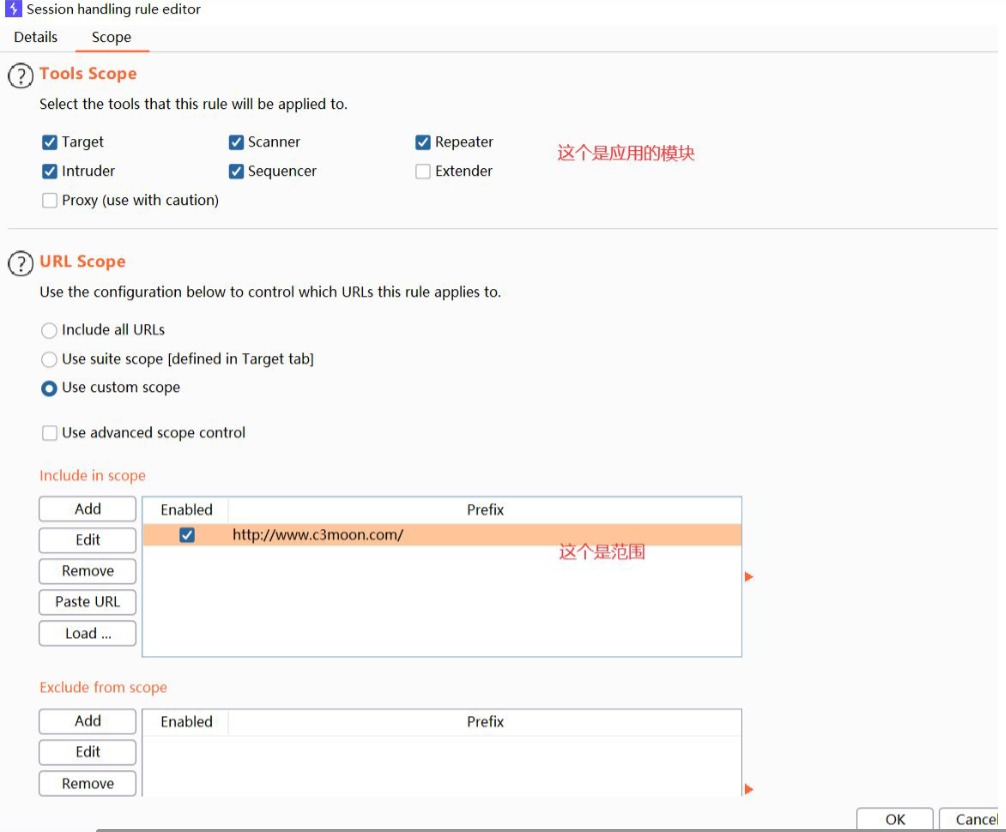
Task: Tick Use advanced scope control checkbox
Action: tap(50, 433)
